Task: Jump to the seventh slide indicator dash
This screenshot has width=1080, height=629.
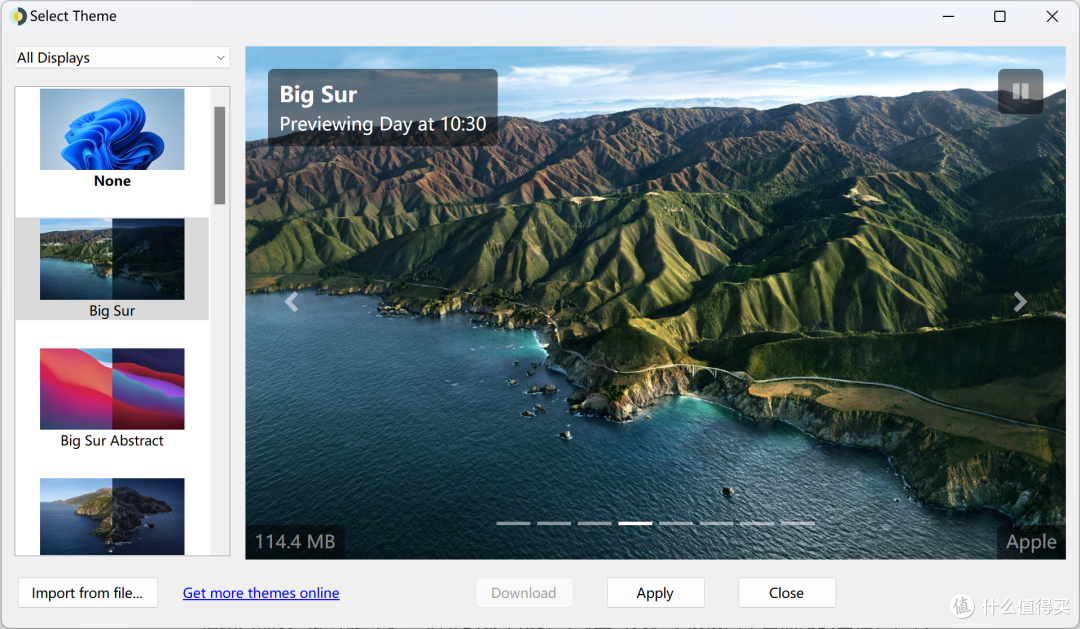Action: tap(757, 524)
